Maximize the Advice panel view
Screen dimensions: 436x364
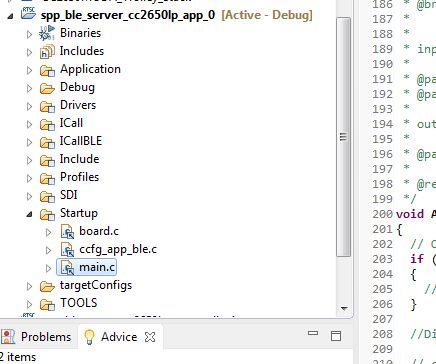(x=336, y=336)
